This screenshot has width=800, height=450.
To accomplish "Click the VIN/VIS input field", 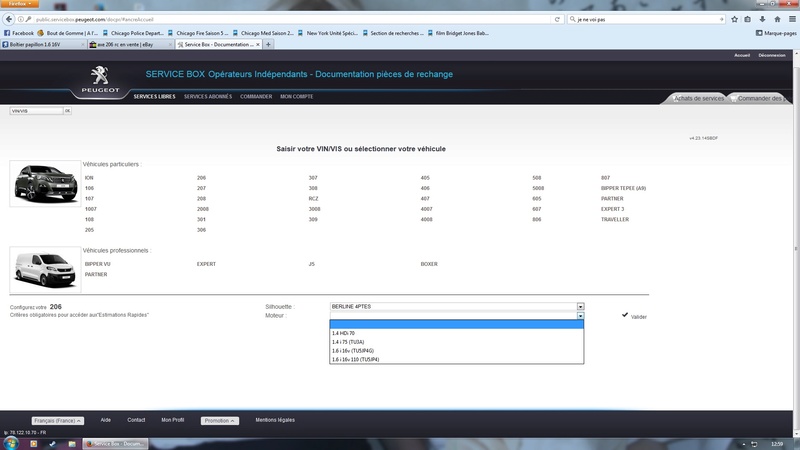I will pyautogui.click(x=36, y=111).
